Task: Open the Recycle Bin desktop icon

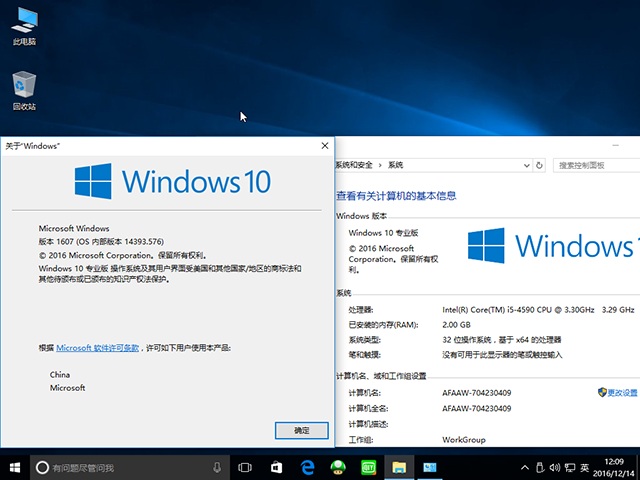Action: pos(24,90)
